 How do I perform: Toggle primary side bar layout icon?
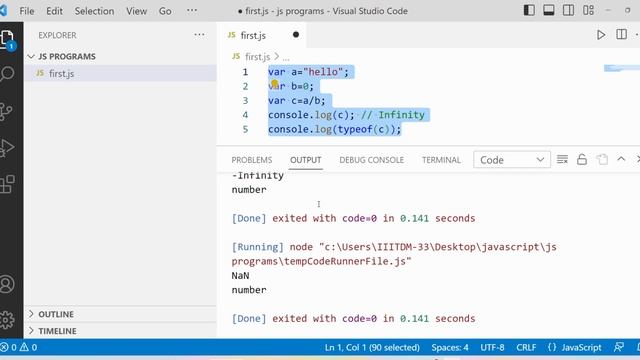[529, 10]
